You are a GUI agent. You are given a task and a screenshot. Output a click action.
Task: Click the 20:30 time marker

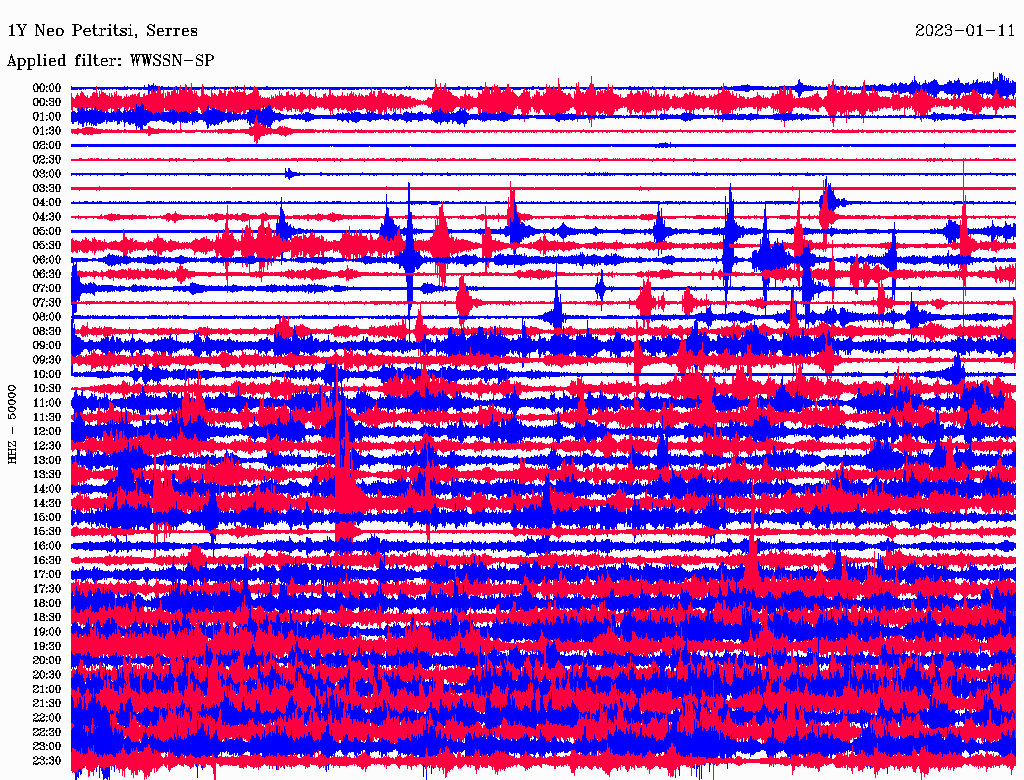click(47, 675)
